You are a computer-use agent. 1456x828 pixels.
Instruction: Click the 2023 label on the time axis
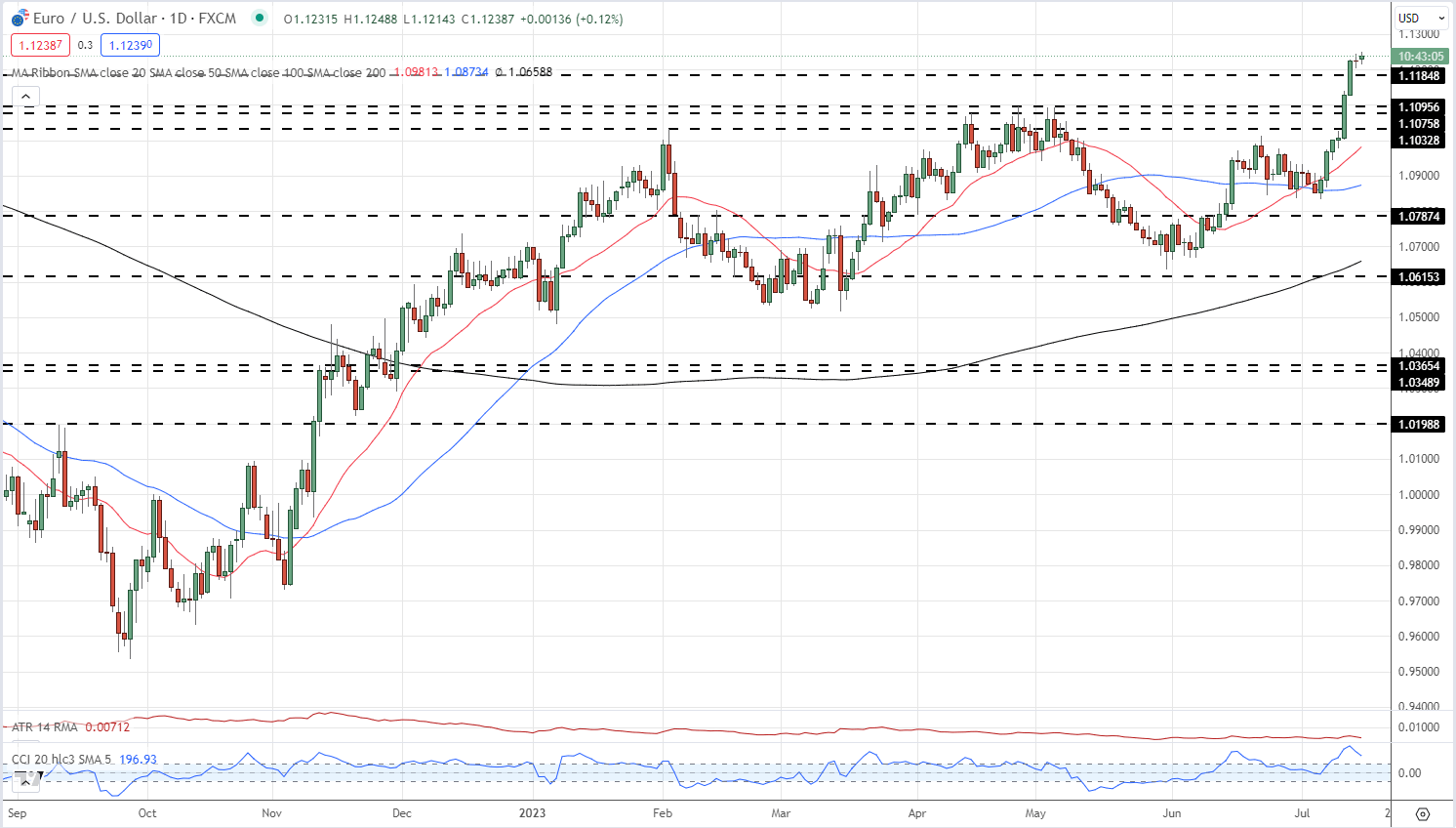[532, 812]
